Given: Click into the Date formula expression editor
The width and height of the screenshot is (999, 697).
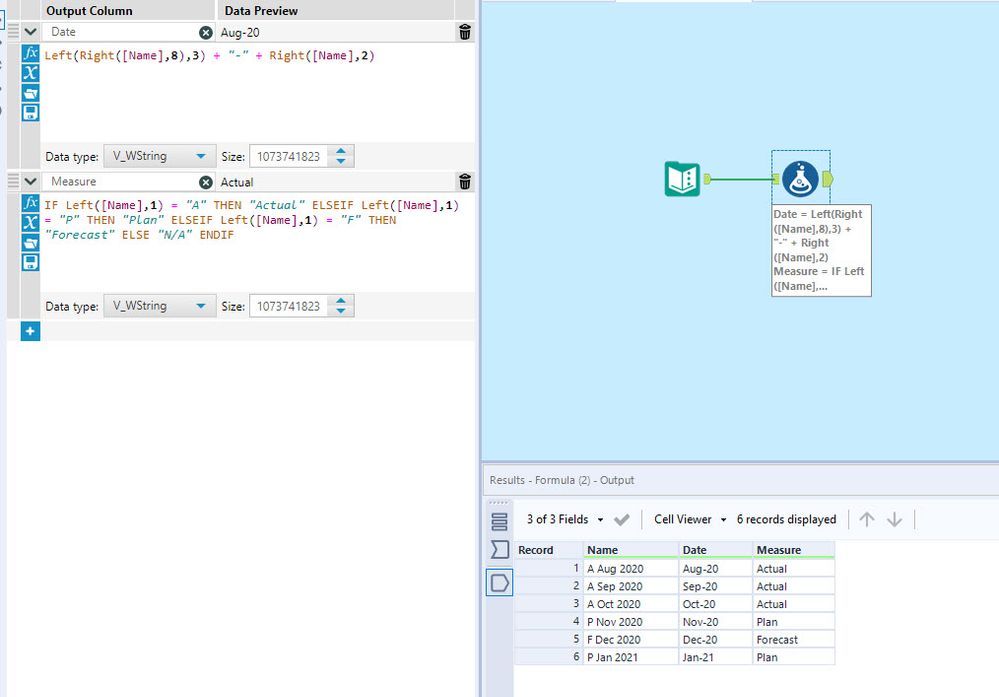Looking at the screenshot, I should [257, 92].
